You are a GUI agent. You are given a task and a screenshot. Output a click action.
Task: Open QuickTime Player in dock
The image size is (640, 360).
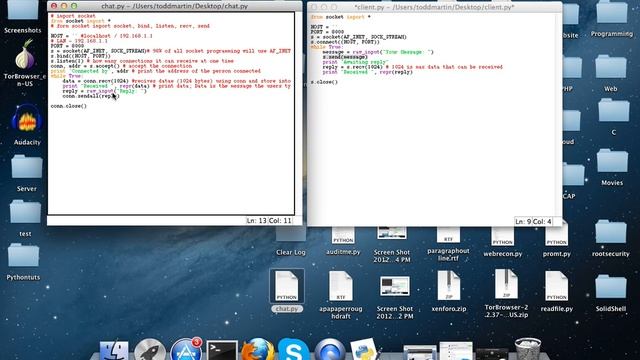(x=329, y=350)
